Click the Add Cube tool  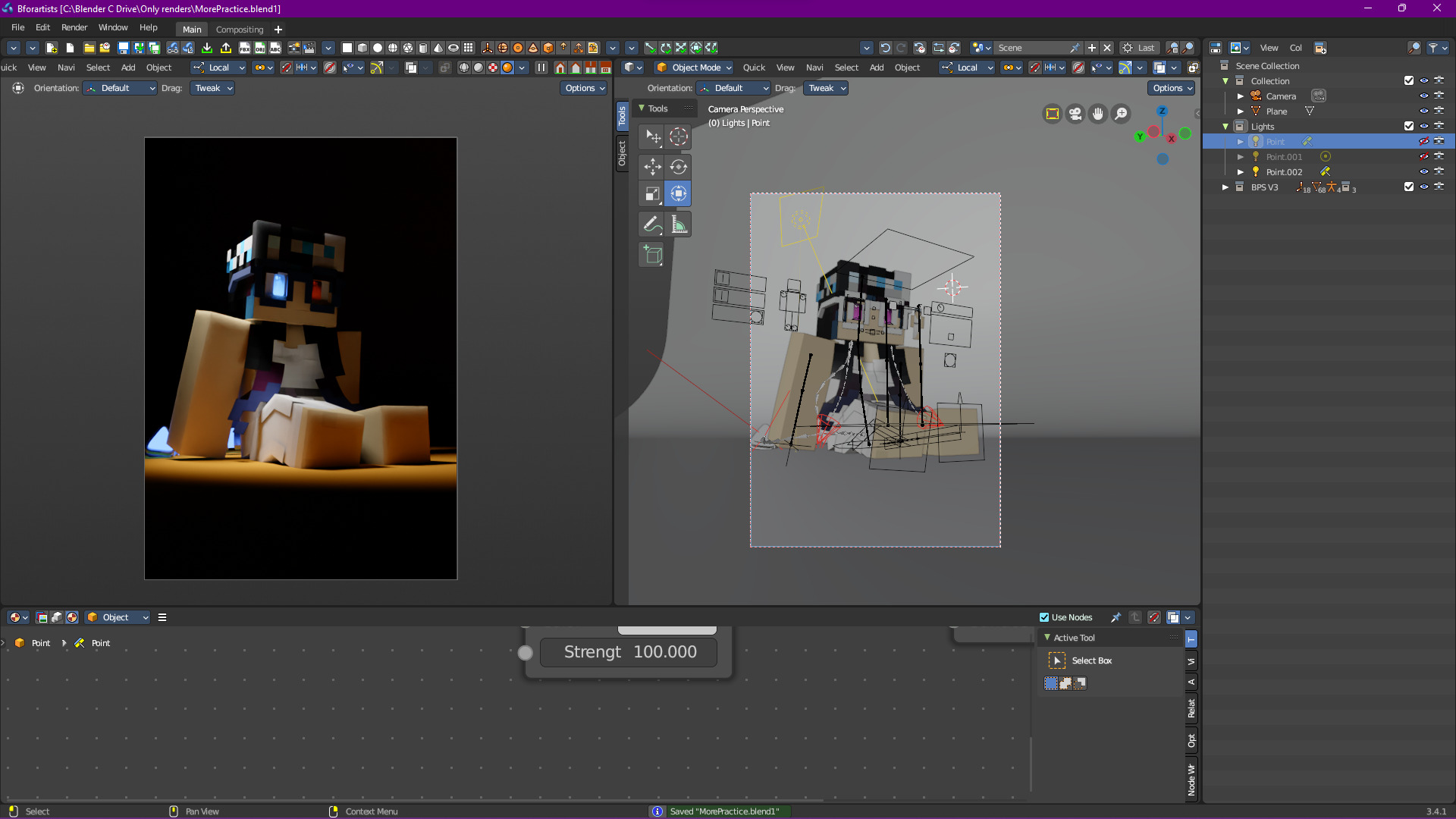point(652,255)
